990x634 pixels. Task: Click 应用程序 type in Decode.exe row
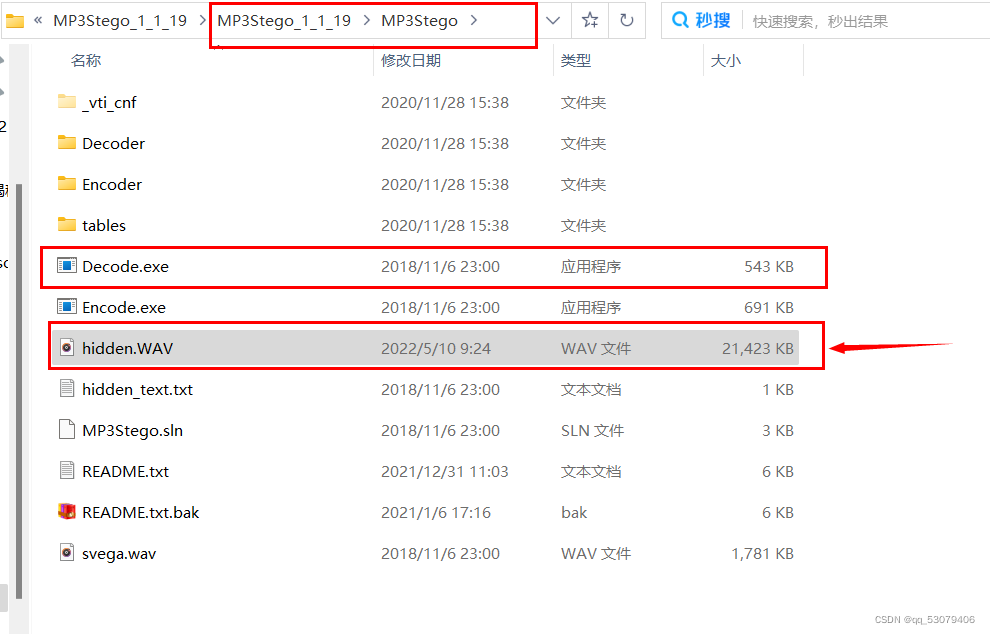(591, 266)
